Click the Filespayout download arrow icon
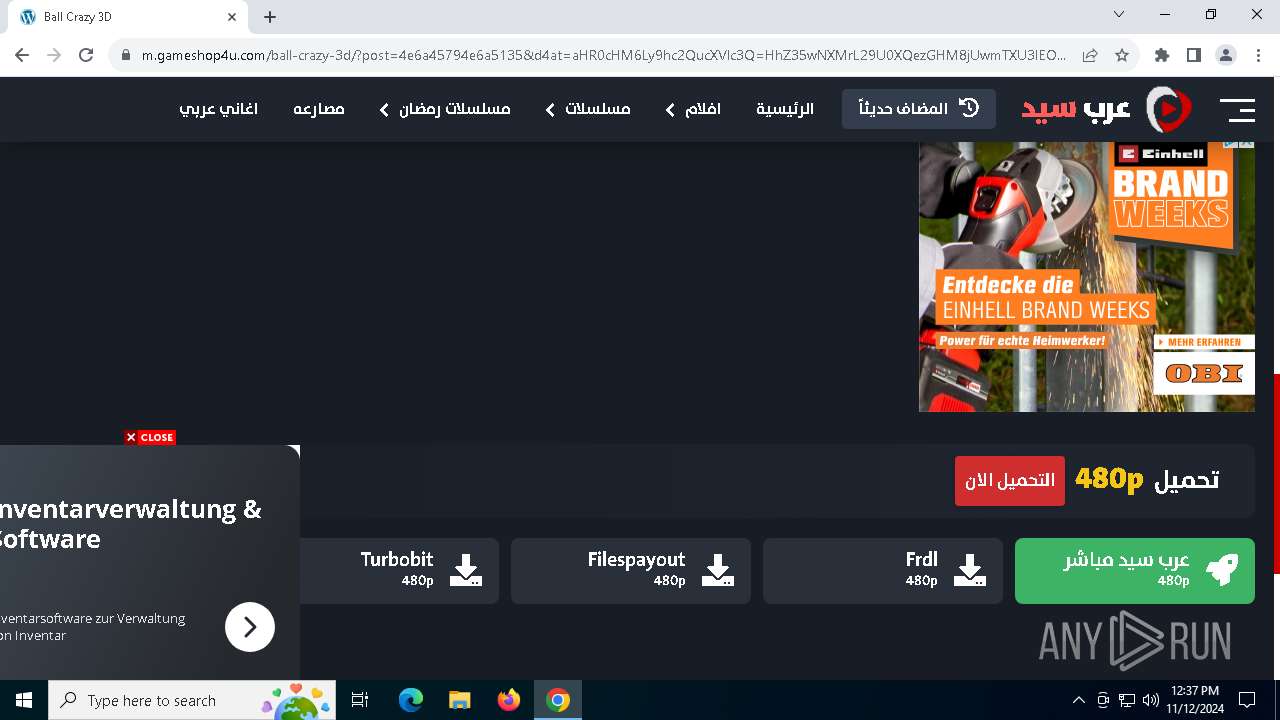The height and width of the screenshot is (720, 1280). point(717,570)
